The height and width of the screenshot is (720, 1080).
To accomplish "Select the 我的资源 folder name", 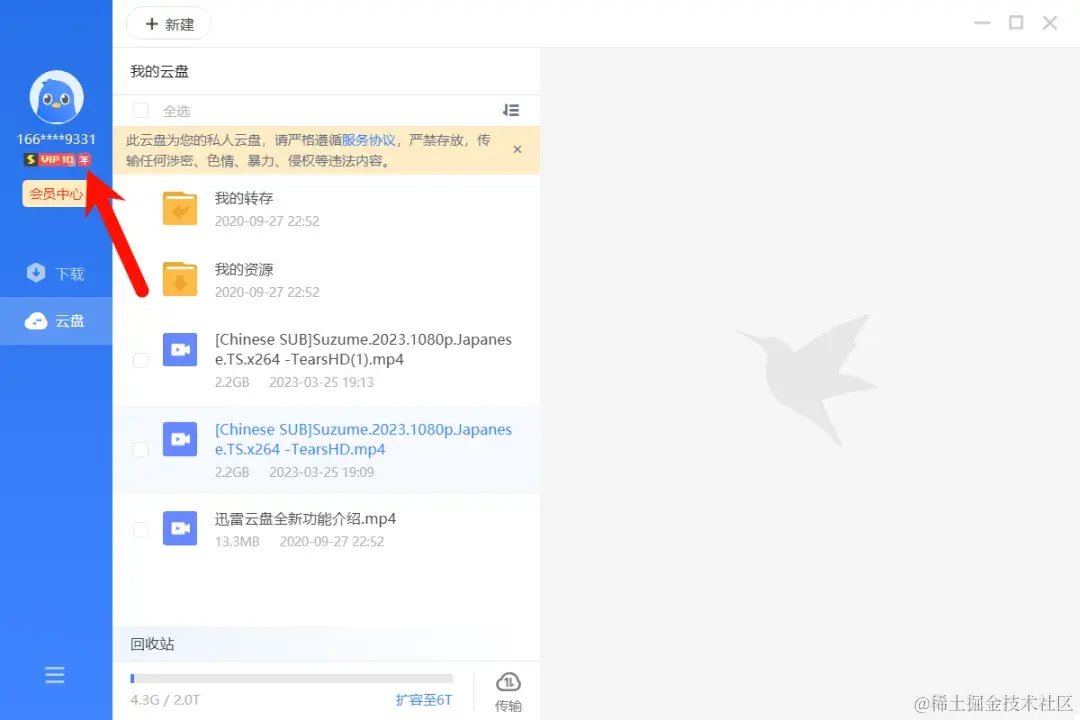I will (244, 269).
